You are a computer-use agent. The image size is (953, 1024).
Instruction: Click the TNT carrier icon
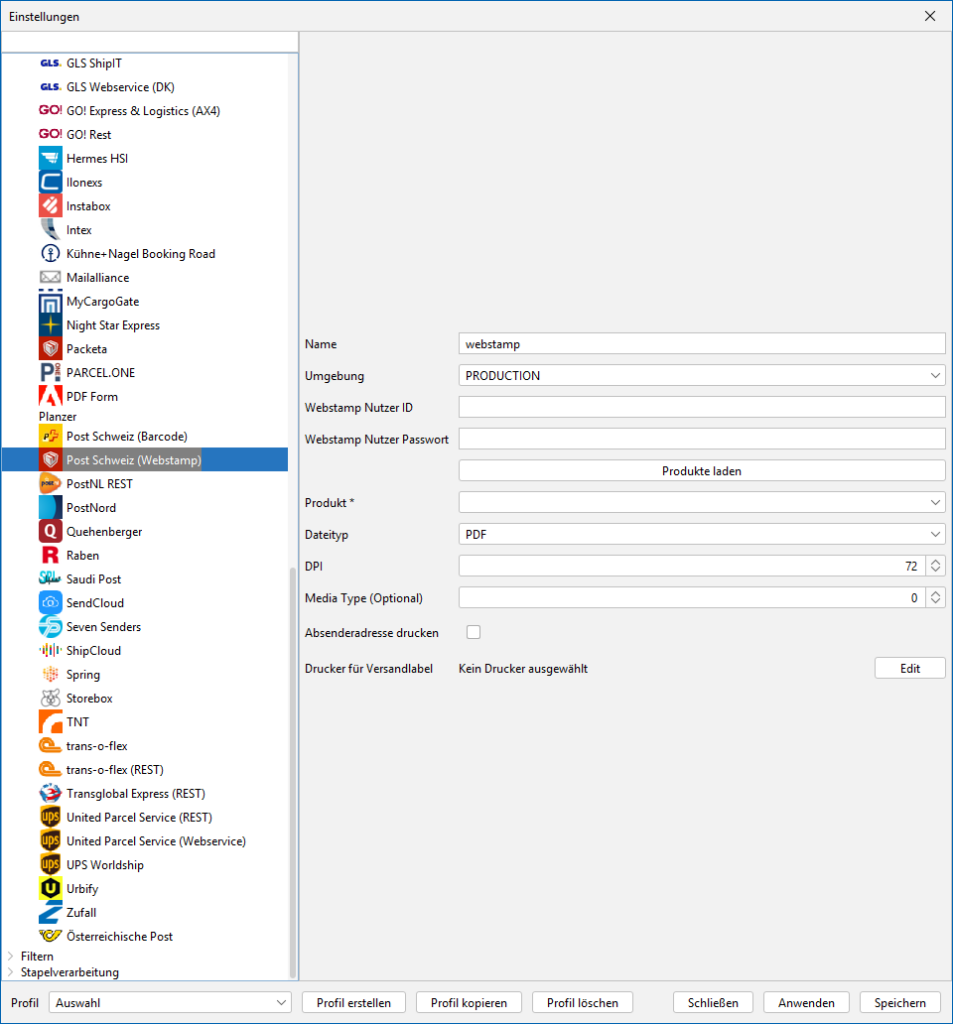[x=50, y=722]
